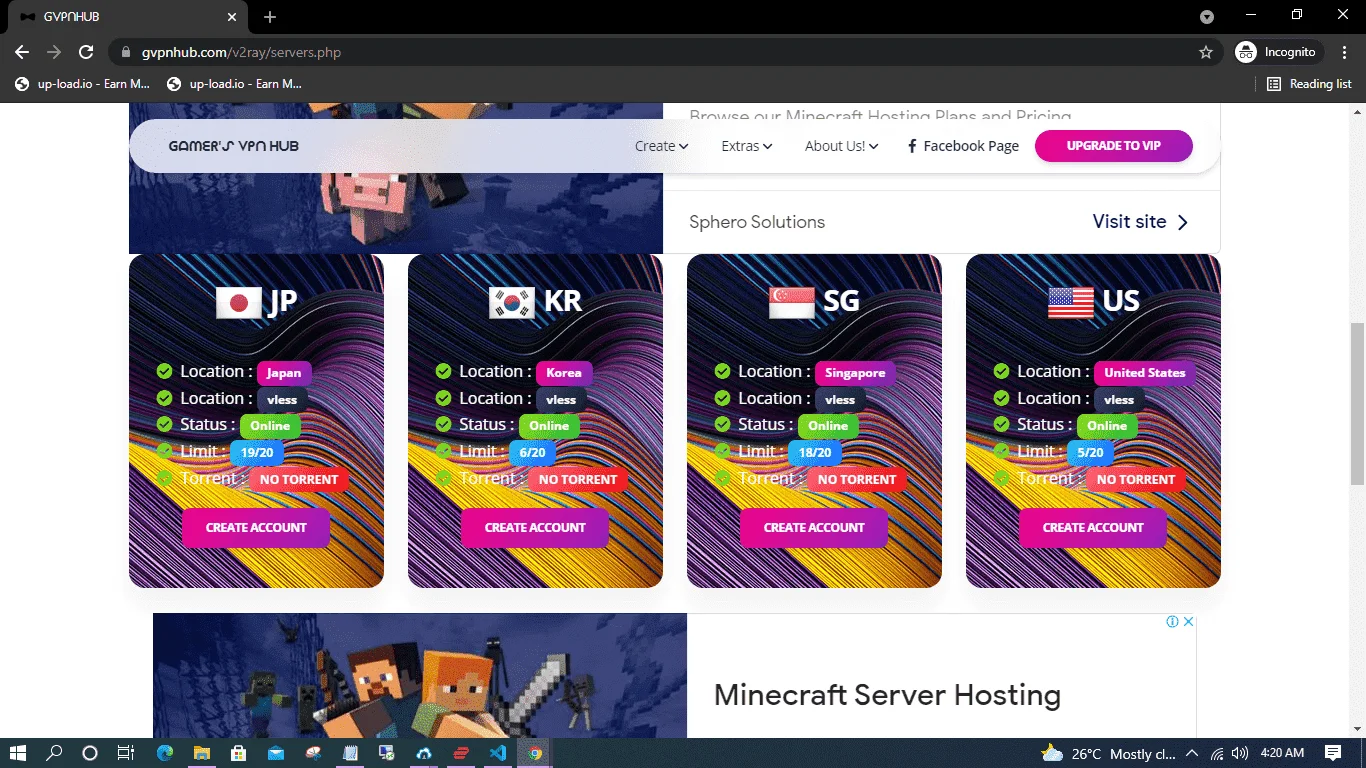1366x768 pixels.
Task: Open Snipping Tool from the taskbar
Action: tap(313, 753)
